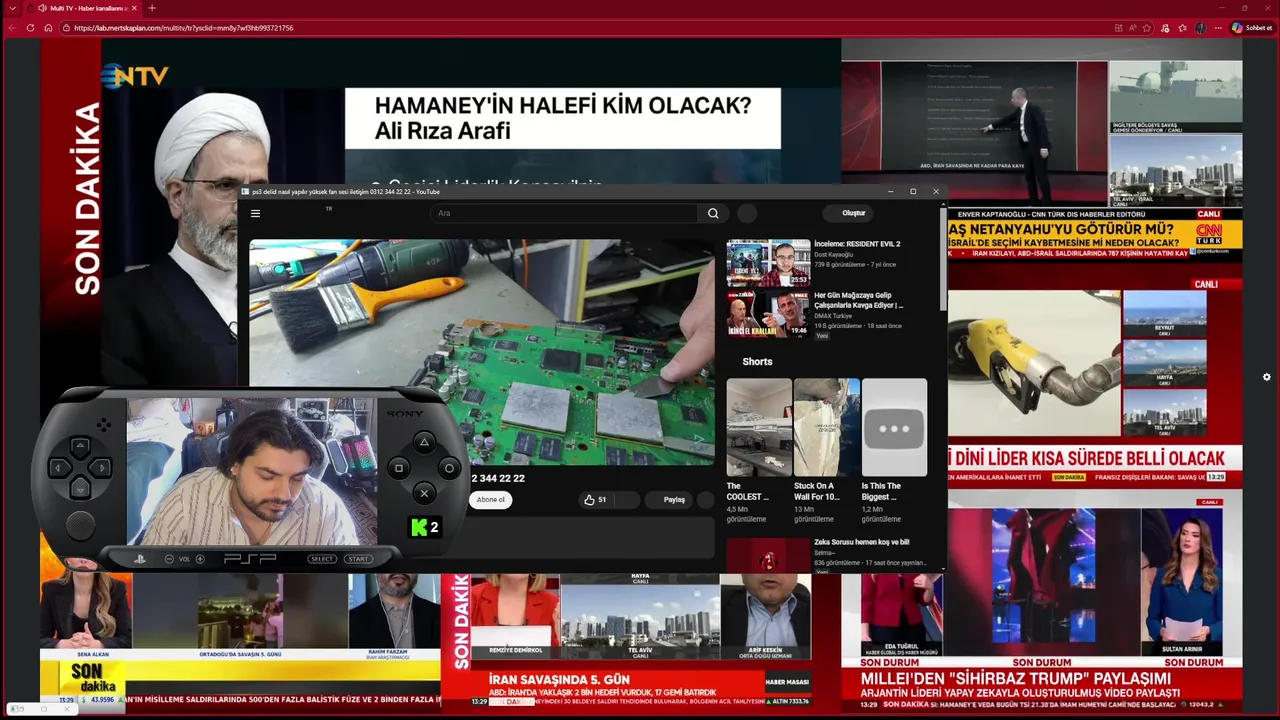Open YouTube hamburger guide menu
1280x720 pixels.
point(255,213)
